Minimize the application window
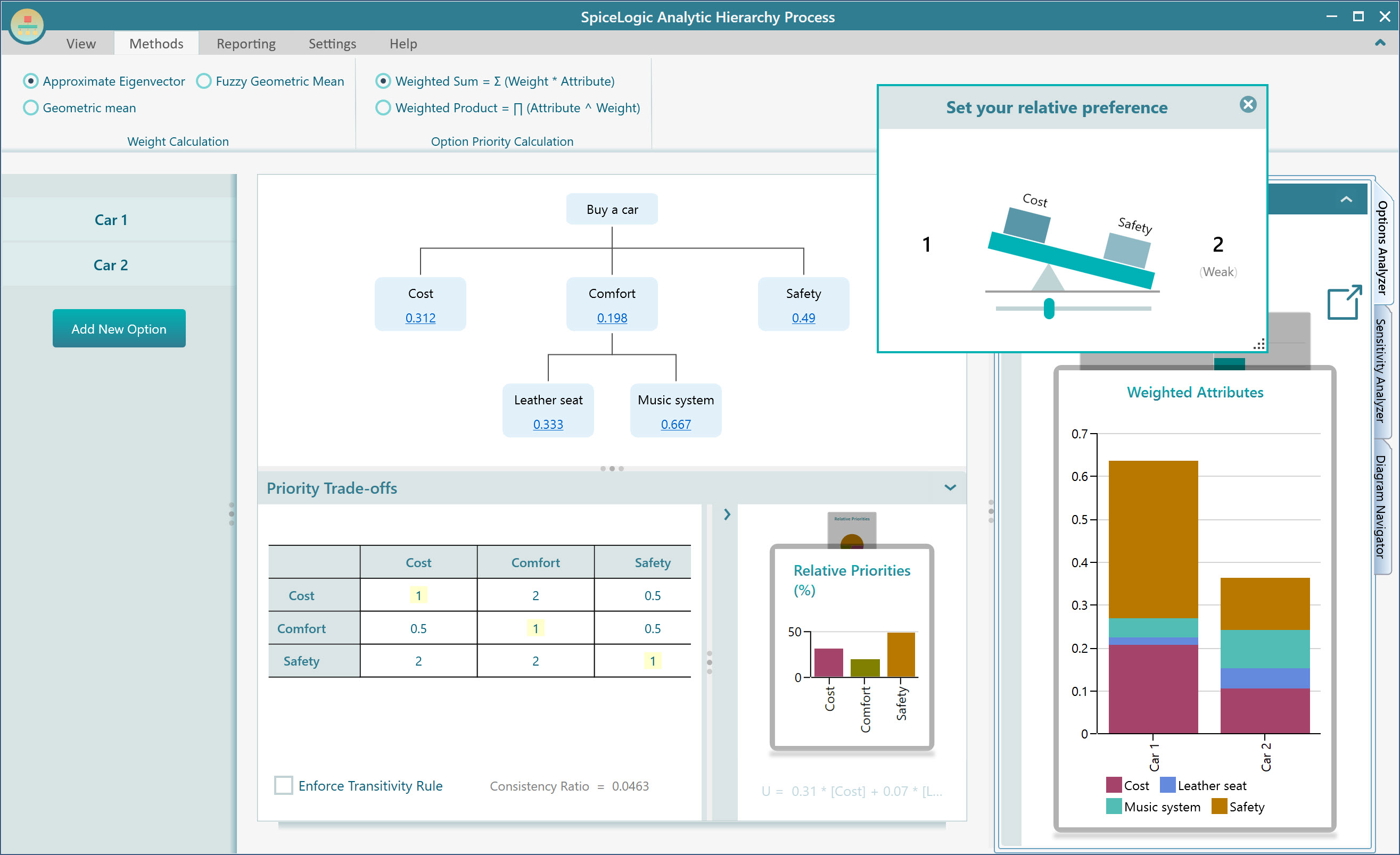Screen dimensions: 1400x855 (1331, 16)
